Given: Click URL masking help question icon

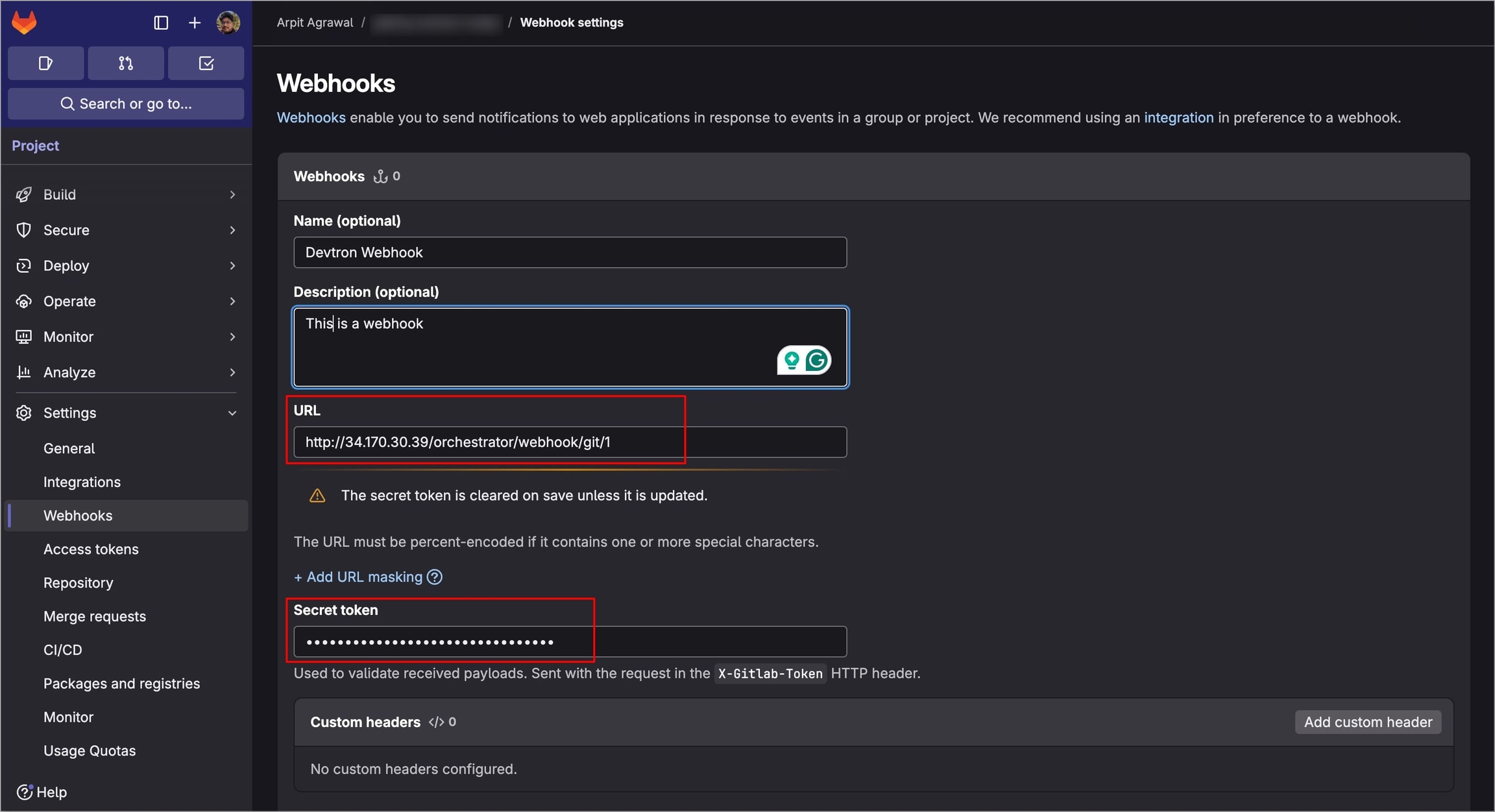Looking at the screenshot, I should [435, 577].
